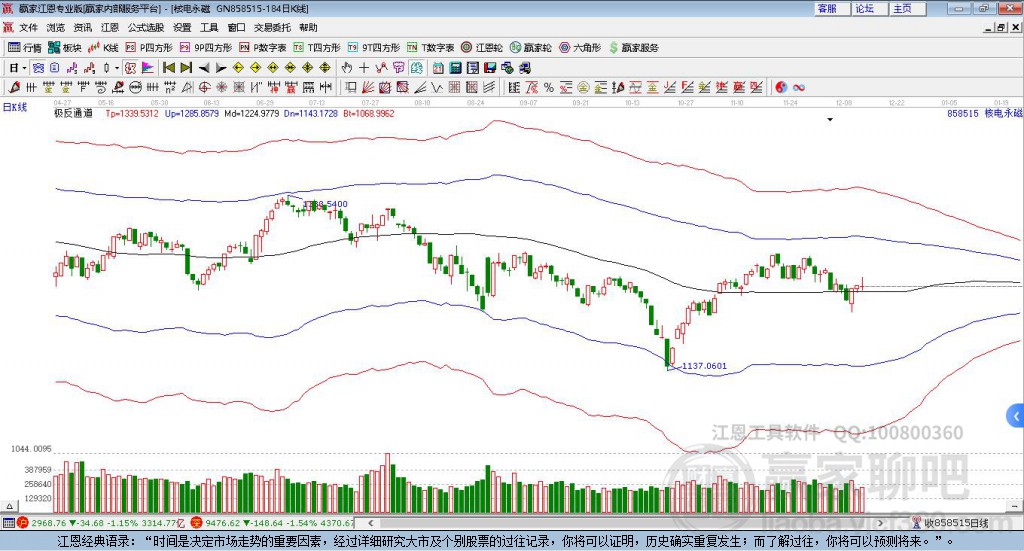Click the 1137.0601 low price label
The width and height of the screenshot is (1024, 551).
704,366
